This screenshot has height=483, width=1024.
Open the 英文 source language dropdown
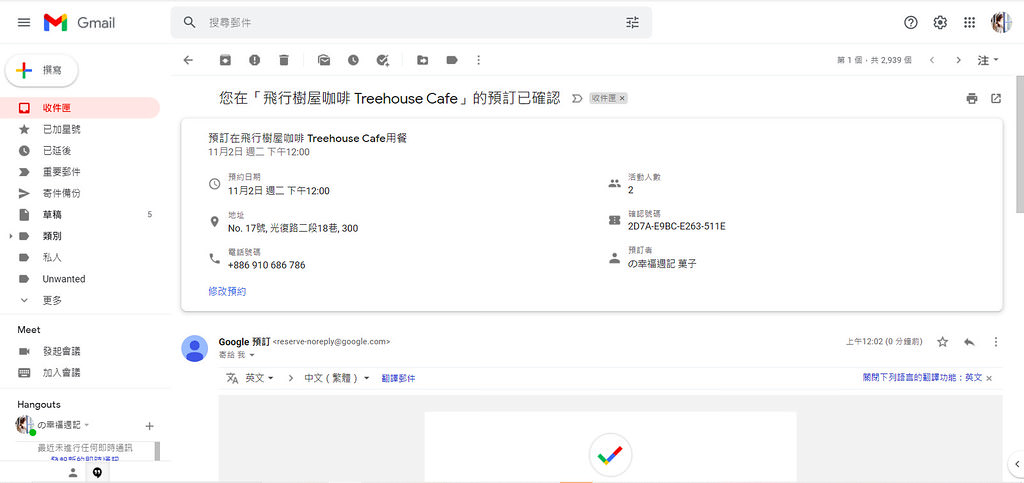click(x=259, y=379)
